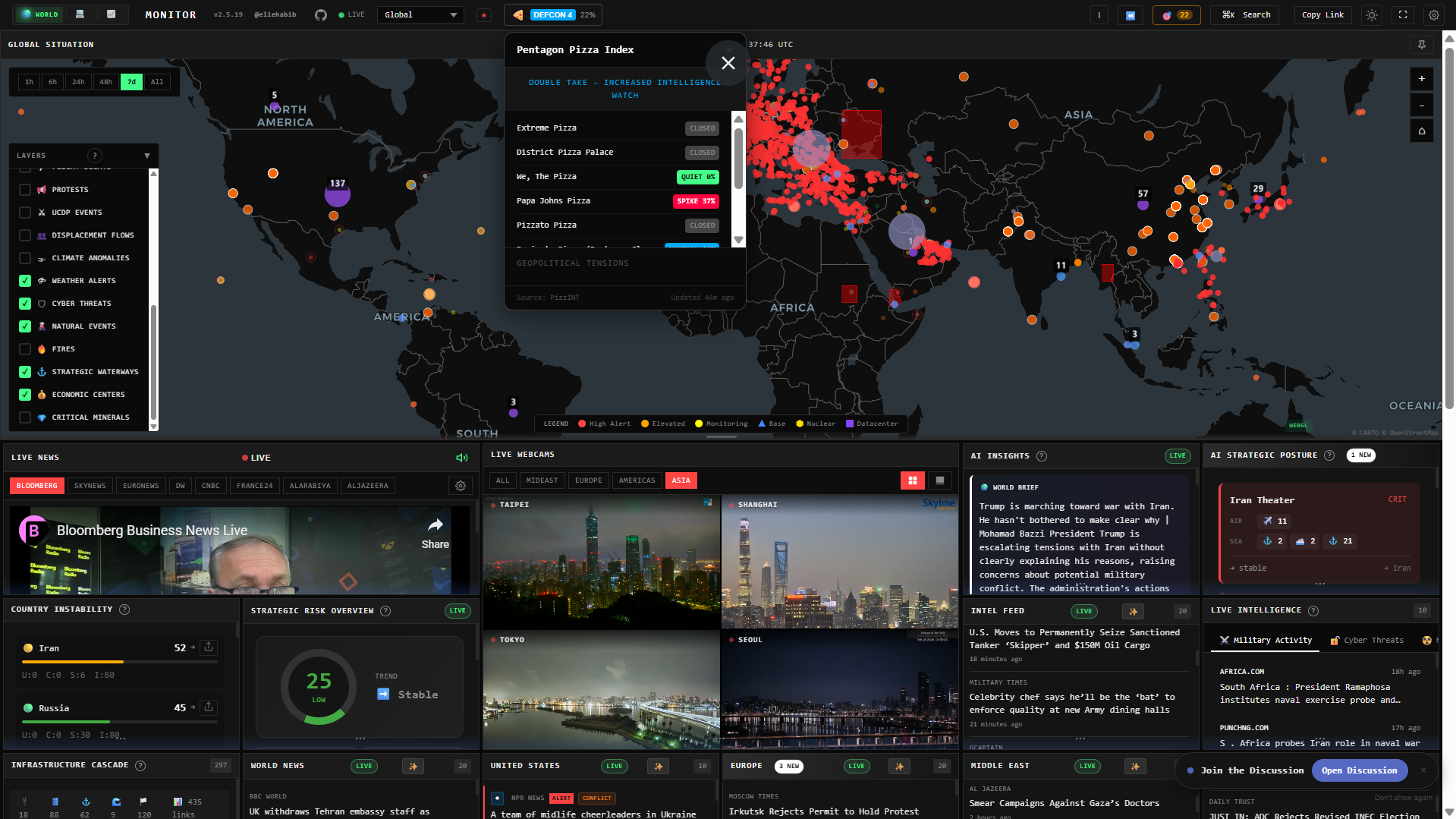
Task: Open headline about sanctioned tanker Skipper
Action: tap(1074, 639)
